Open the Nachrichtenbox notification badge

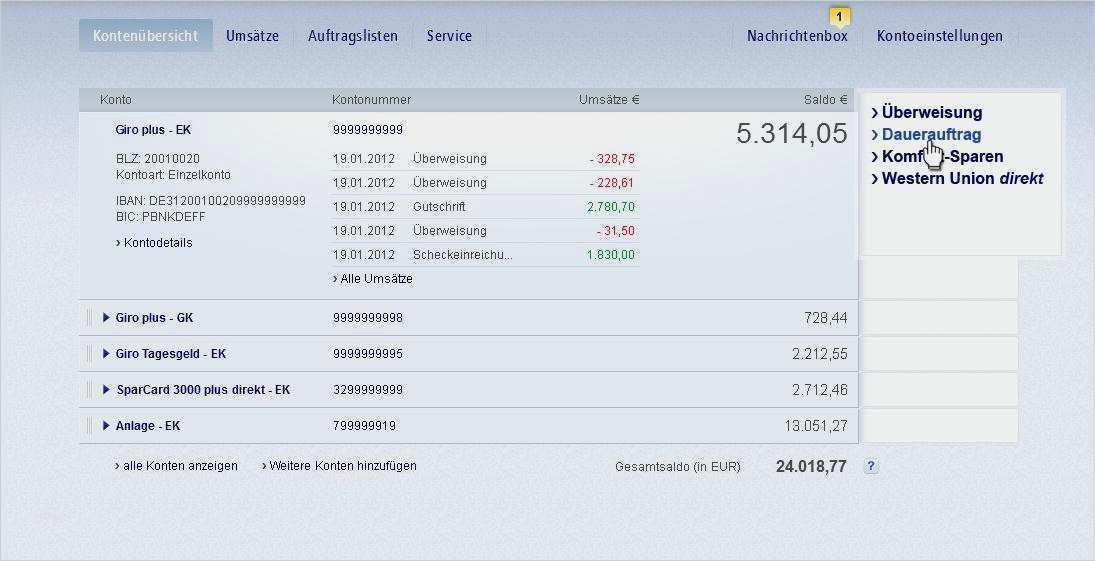[839, 16]
